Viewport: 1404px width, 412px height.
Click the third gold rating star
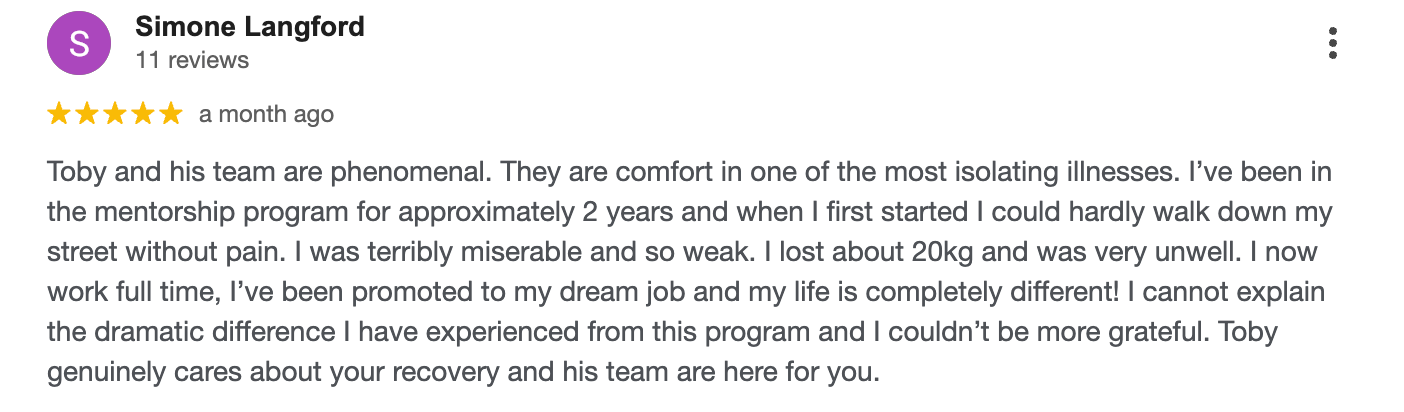[x=115, y=114]
